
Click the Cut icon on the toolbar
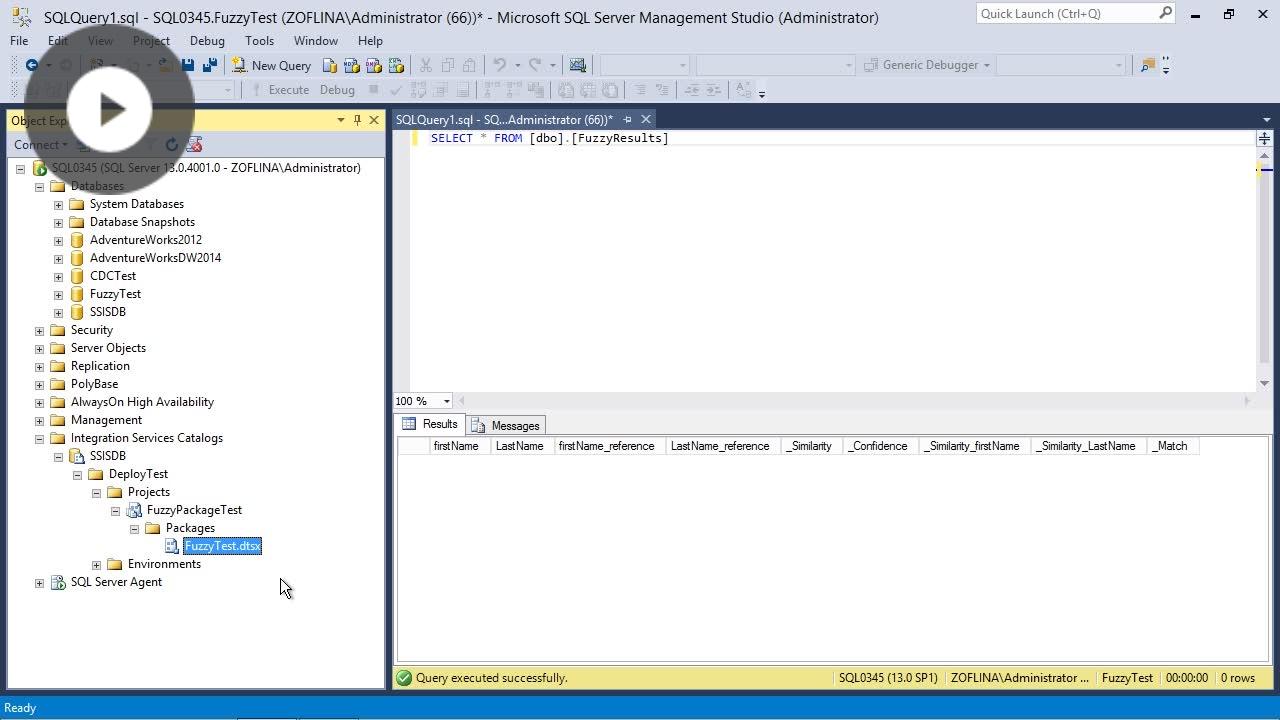[424, 65]
